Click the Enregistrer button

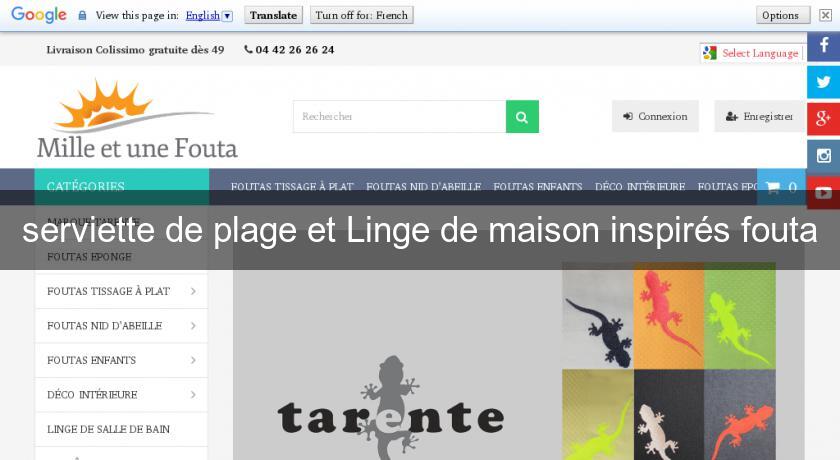tap(760, 116)
